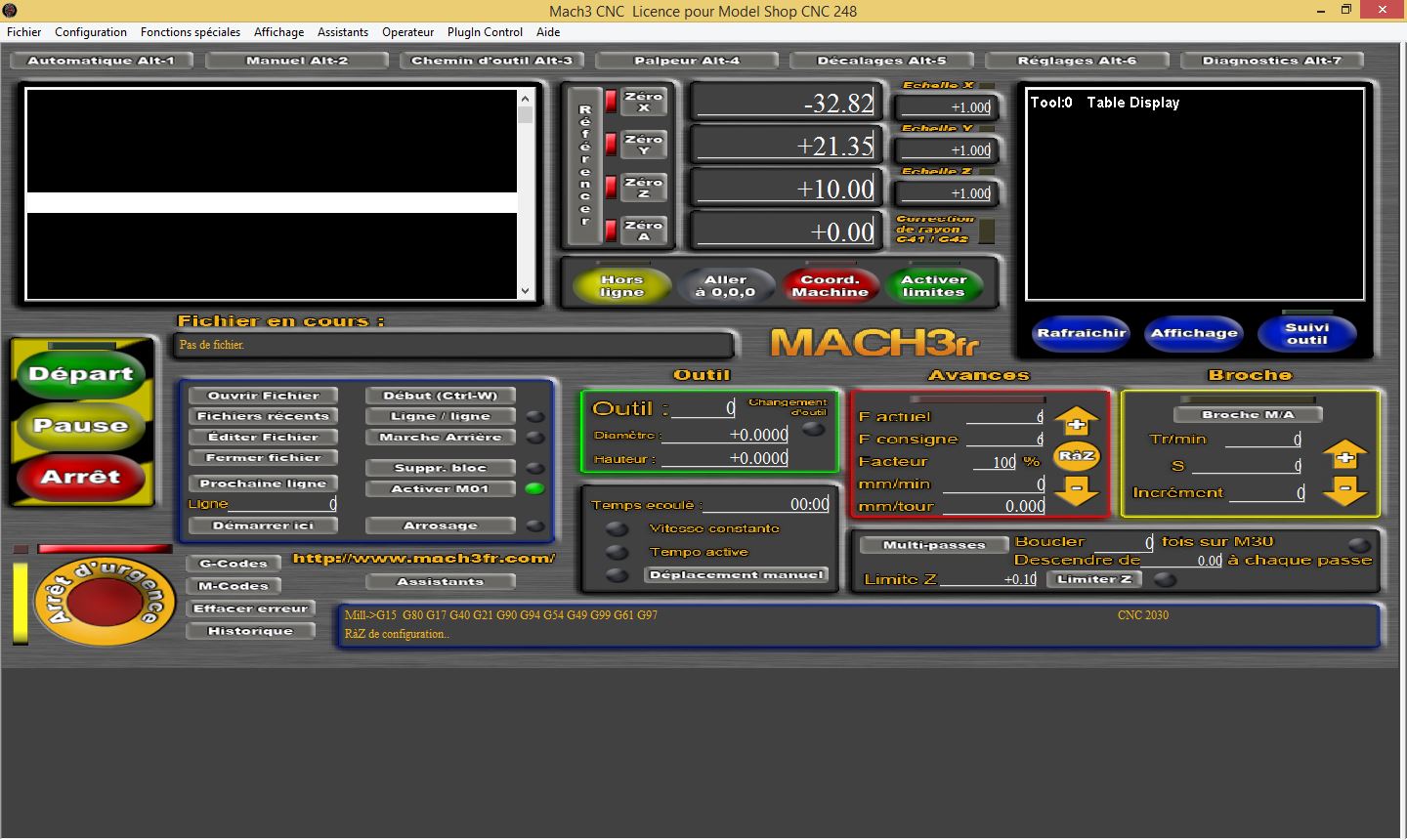Click the red Arrêt stop button
1407x840 pixels.
click(81, 478)
